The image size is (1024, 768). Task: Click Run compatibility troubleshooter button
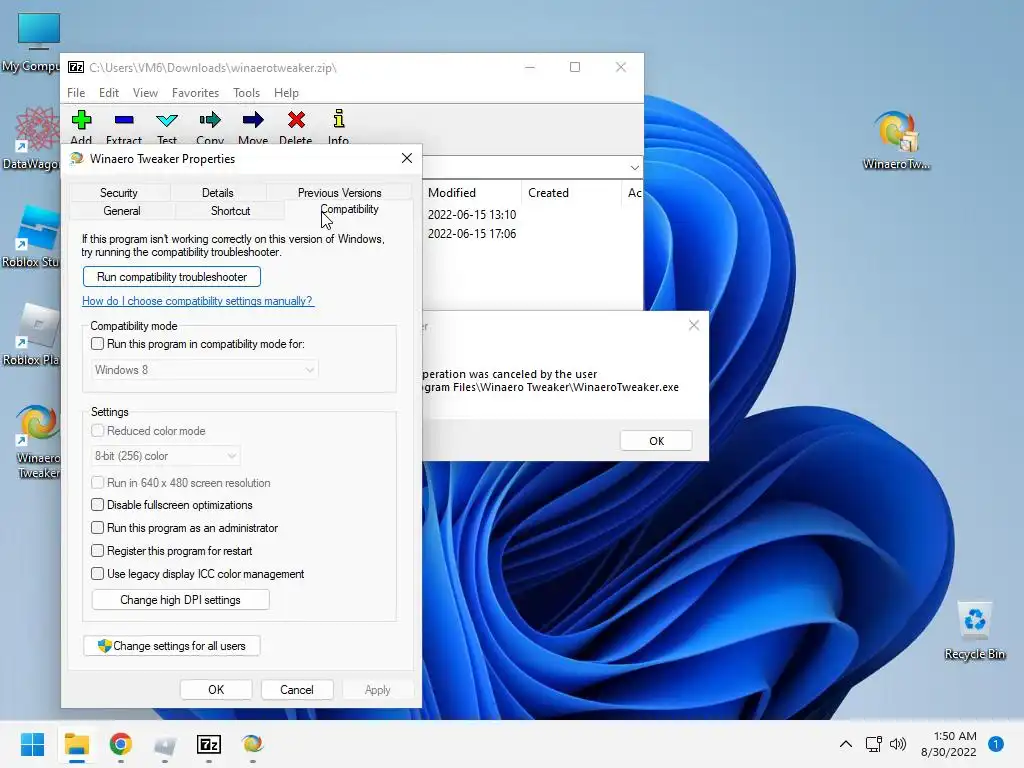pos(172,277)
